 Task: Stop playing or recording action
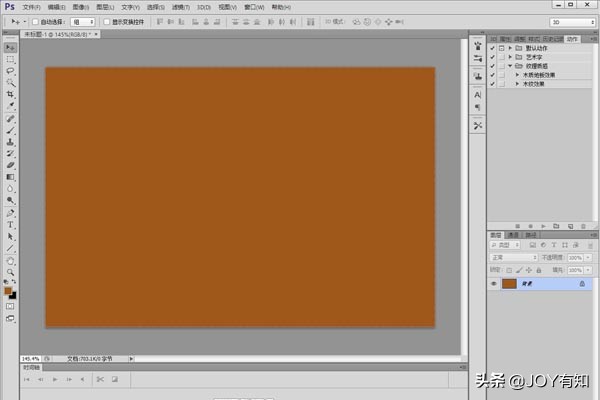point(517,227)
